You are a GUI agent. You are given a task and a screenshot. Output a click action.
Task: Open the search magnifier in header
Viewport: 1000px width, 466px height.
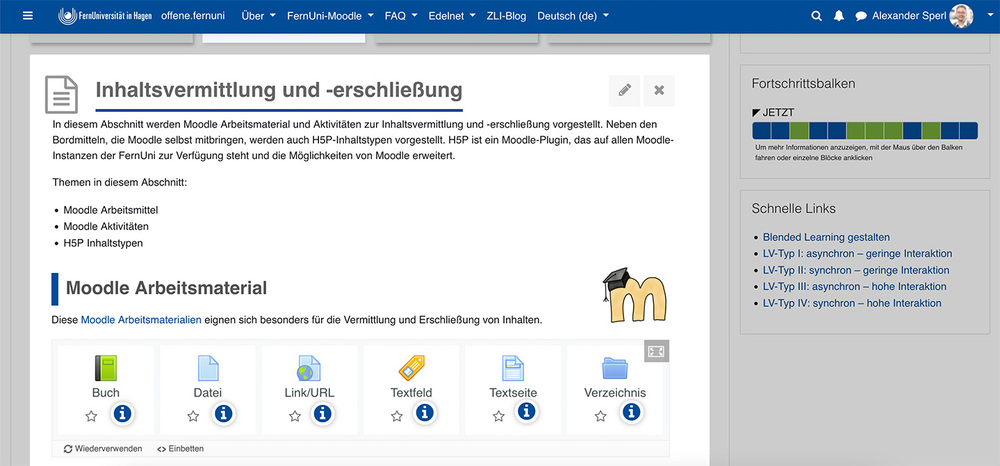(x=816, y=17)
